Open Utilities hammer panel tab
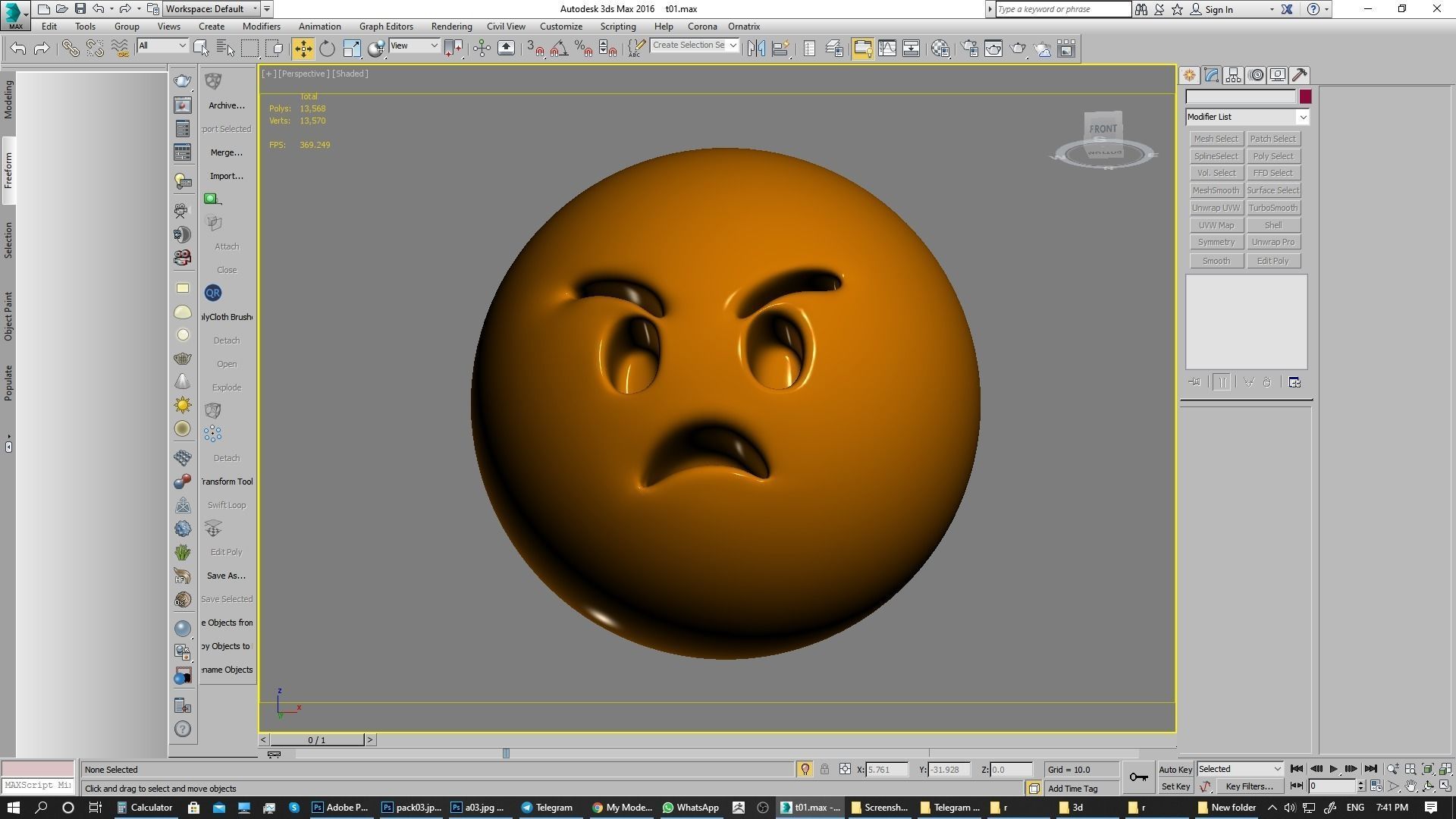1456x819 pixels. click(x=1300, y=75)
